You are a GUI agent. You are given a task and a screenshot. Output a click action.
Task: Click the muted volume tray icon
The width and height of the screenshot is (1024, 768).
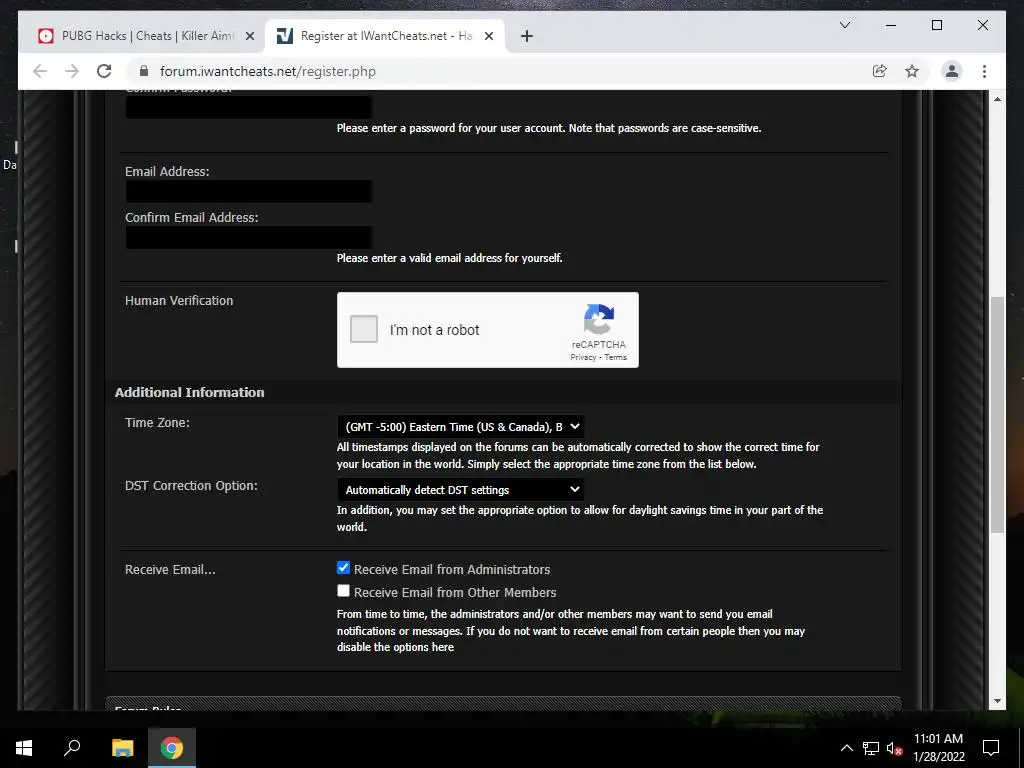(x=894, y=748)
